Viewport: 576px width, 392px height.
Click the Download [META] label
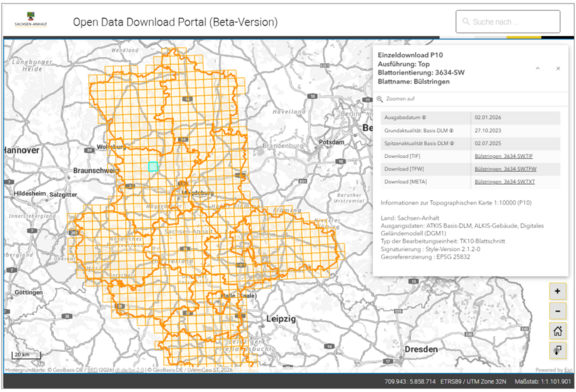(x=406, y=182)
